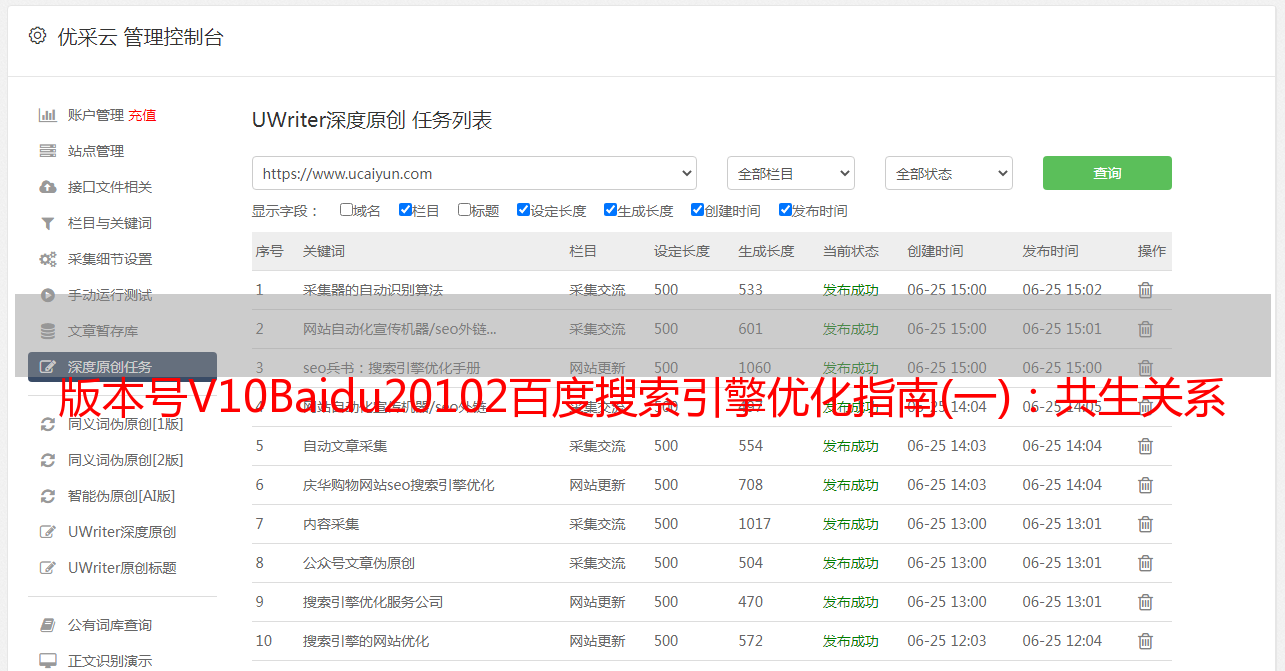Click the gear icon beside 优采云 管理控制台
Viewport: 1285px width, 671px height.
point(37,36)
